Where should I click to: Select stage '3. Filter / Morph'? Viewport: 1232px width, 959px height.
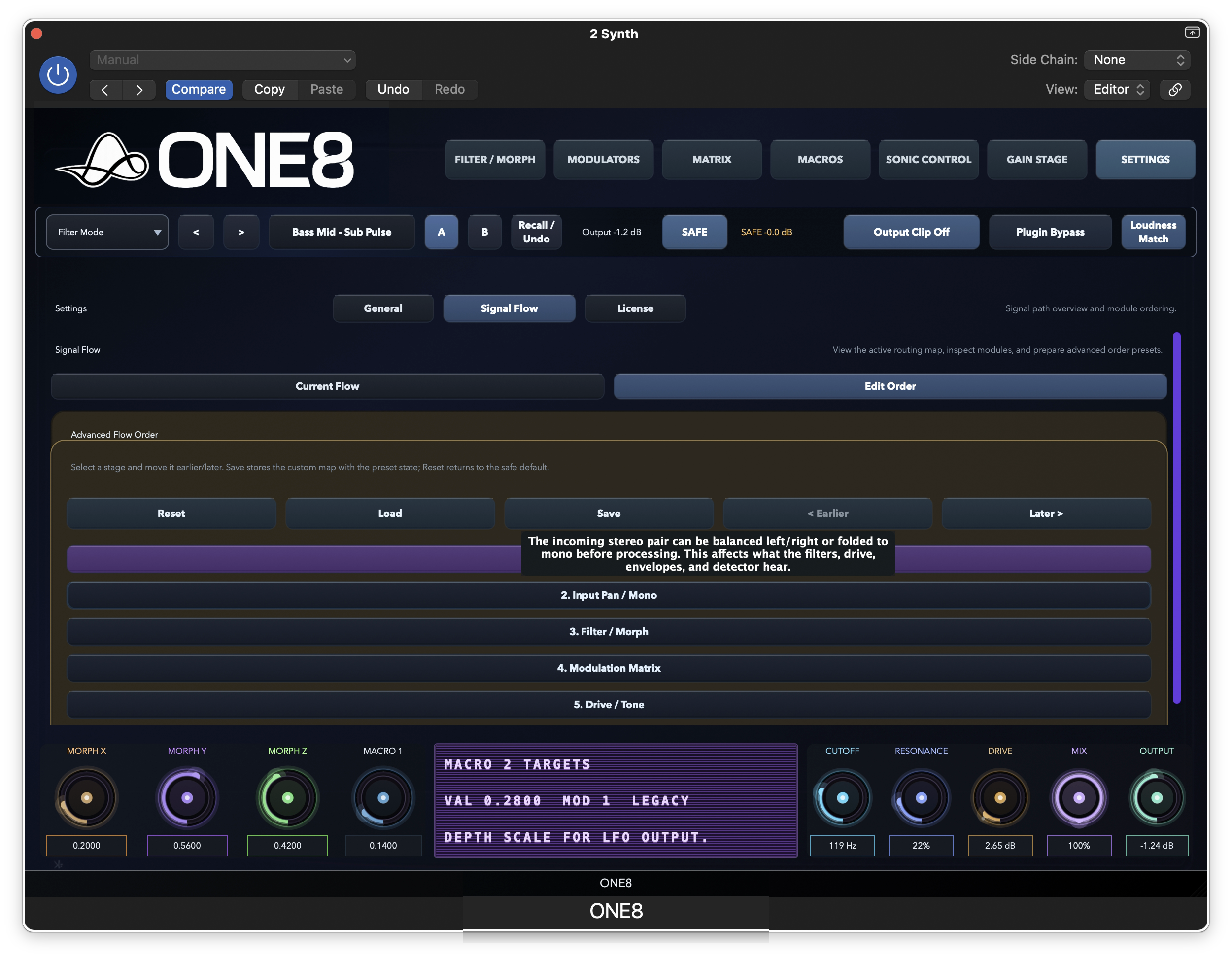(609, 632)
